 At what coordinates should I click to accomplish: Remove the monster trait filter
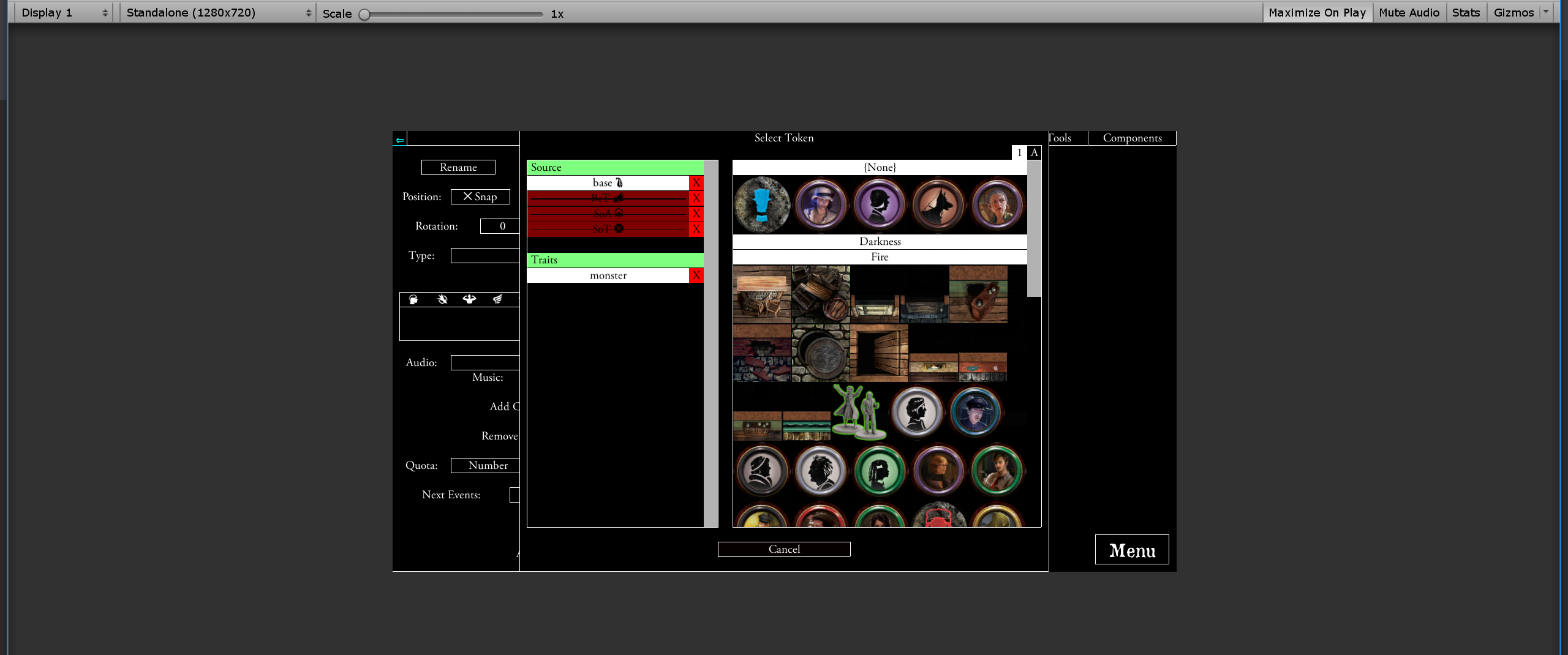click(x=696, y=275)
